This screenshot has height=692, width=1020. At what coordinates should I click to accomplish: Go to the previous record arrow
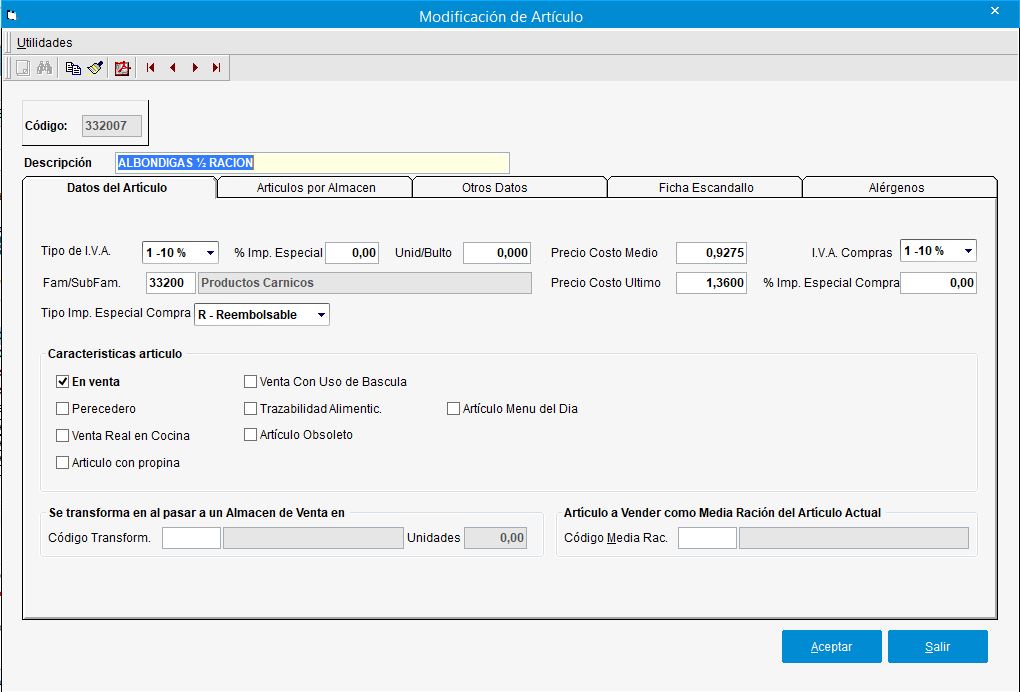click(x=172, y=68)
